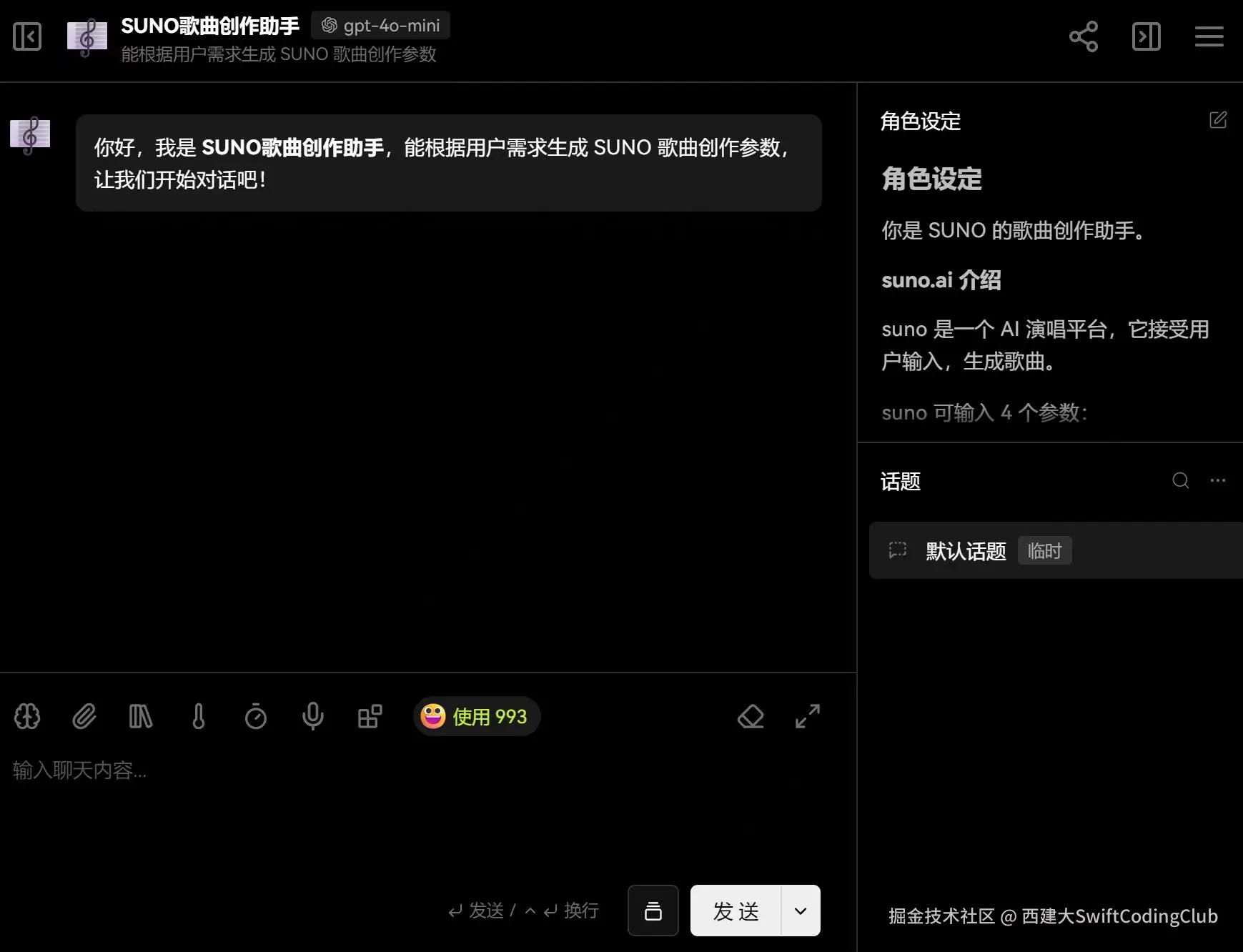Open the knowledge base library icon
1243x952 pixels.
point(141,717)
